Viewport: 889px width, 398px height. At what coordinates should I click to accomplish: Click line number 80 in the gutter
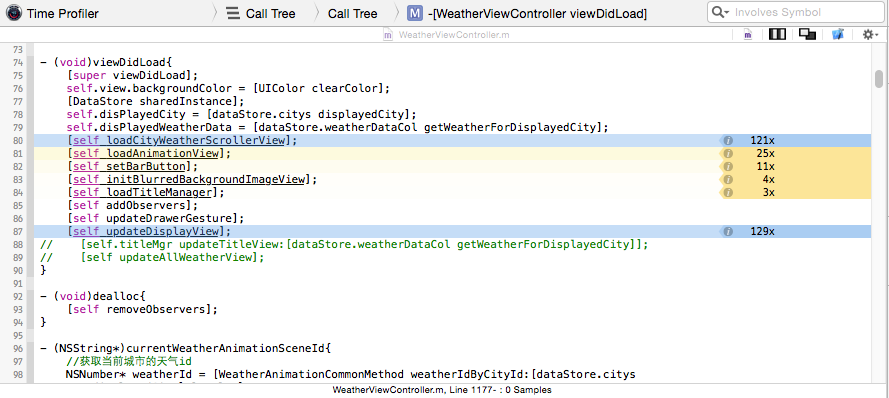click(x=18, y=140)
